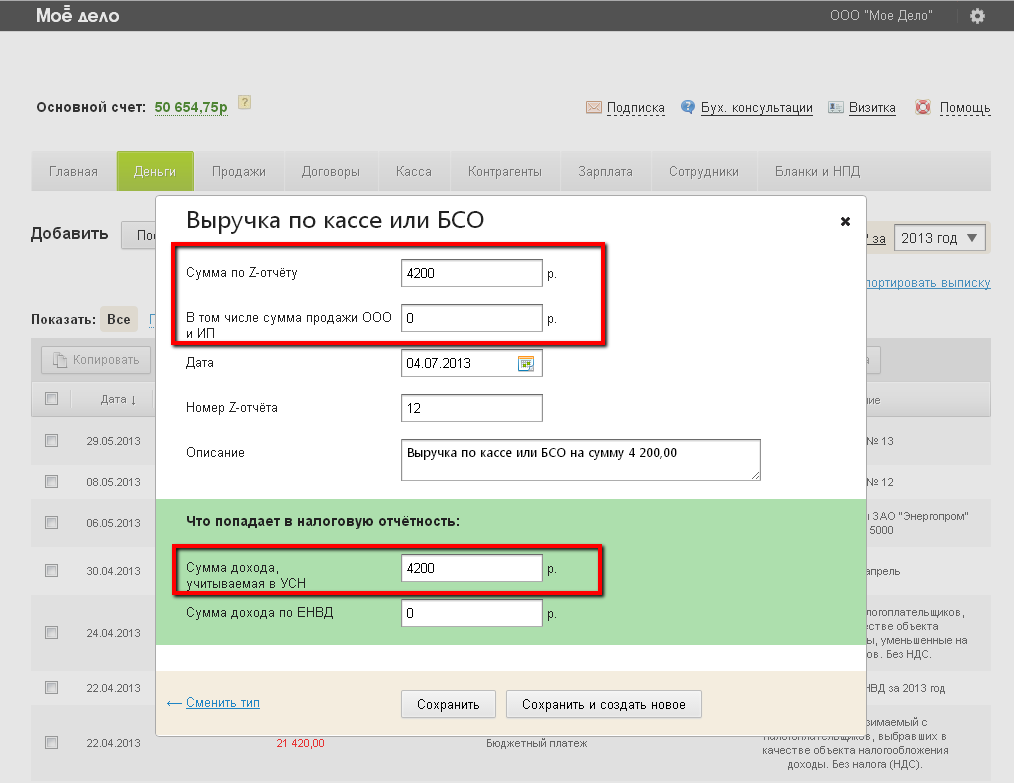The image size is (1014, 783).
Task: Go to the Зарплата tab
Action: click(x=605, y=171)
